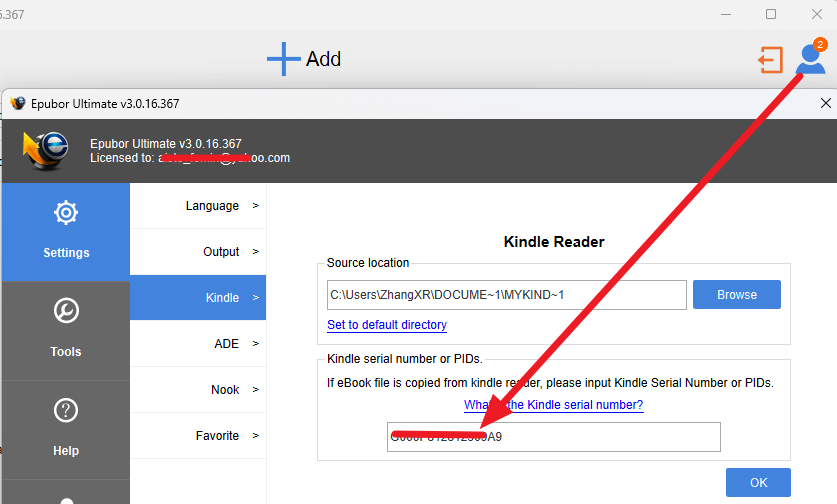837x504 pixels.
Task: Open the Kindle serial number help link
Action: click(x=554, y=405)
